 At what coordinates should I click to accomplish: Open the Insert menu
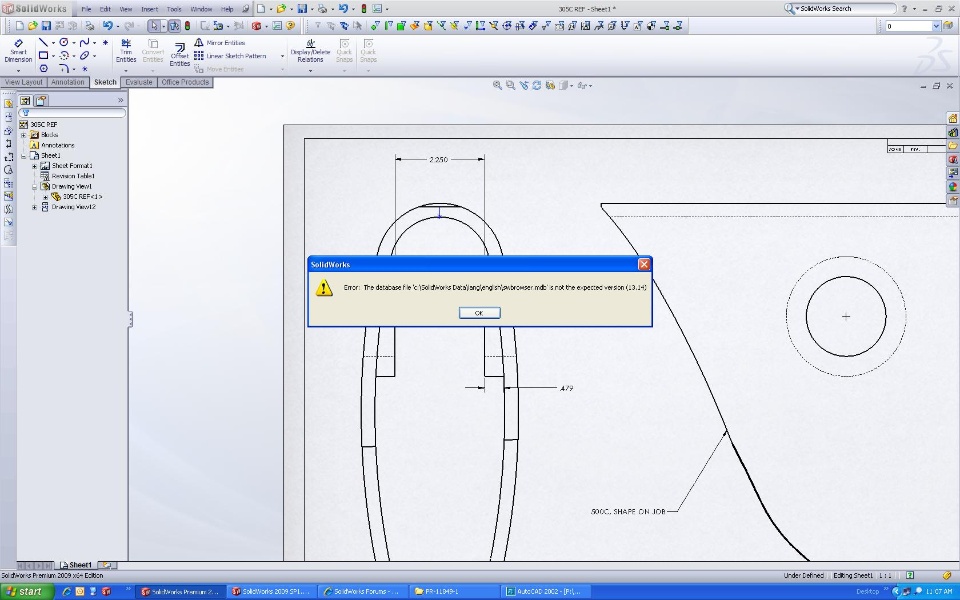149,9
